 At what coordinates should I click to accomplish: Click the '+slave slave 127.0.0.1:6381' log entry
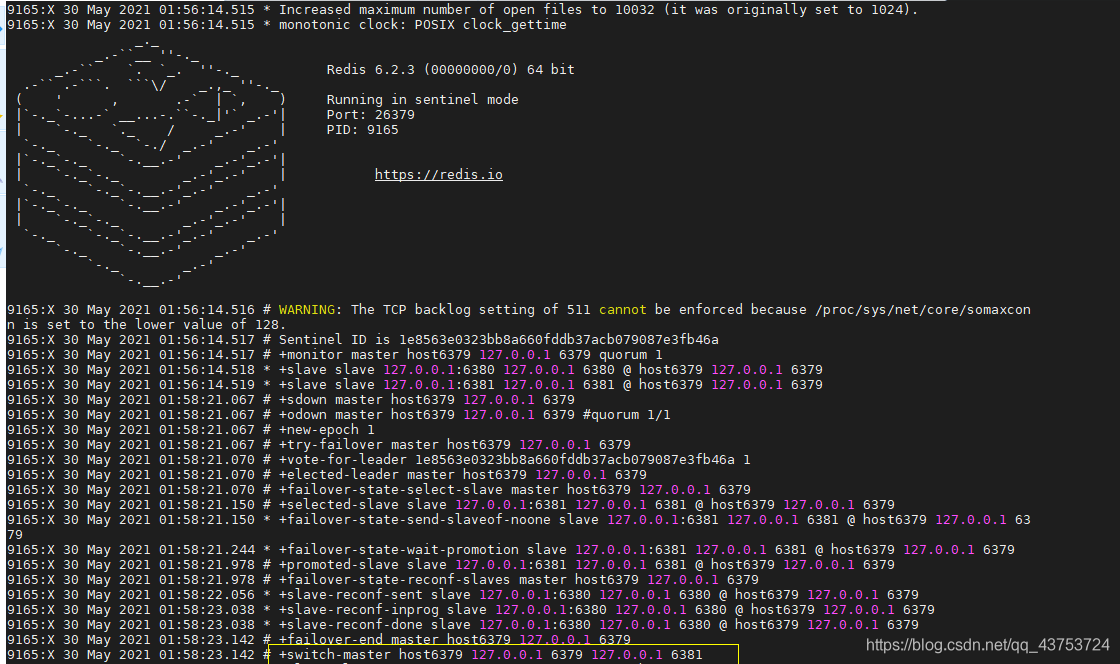pyautogui.click(x=415, y=385)
